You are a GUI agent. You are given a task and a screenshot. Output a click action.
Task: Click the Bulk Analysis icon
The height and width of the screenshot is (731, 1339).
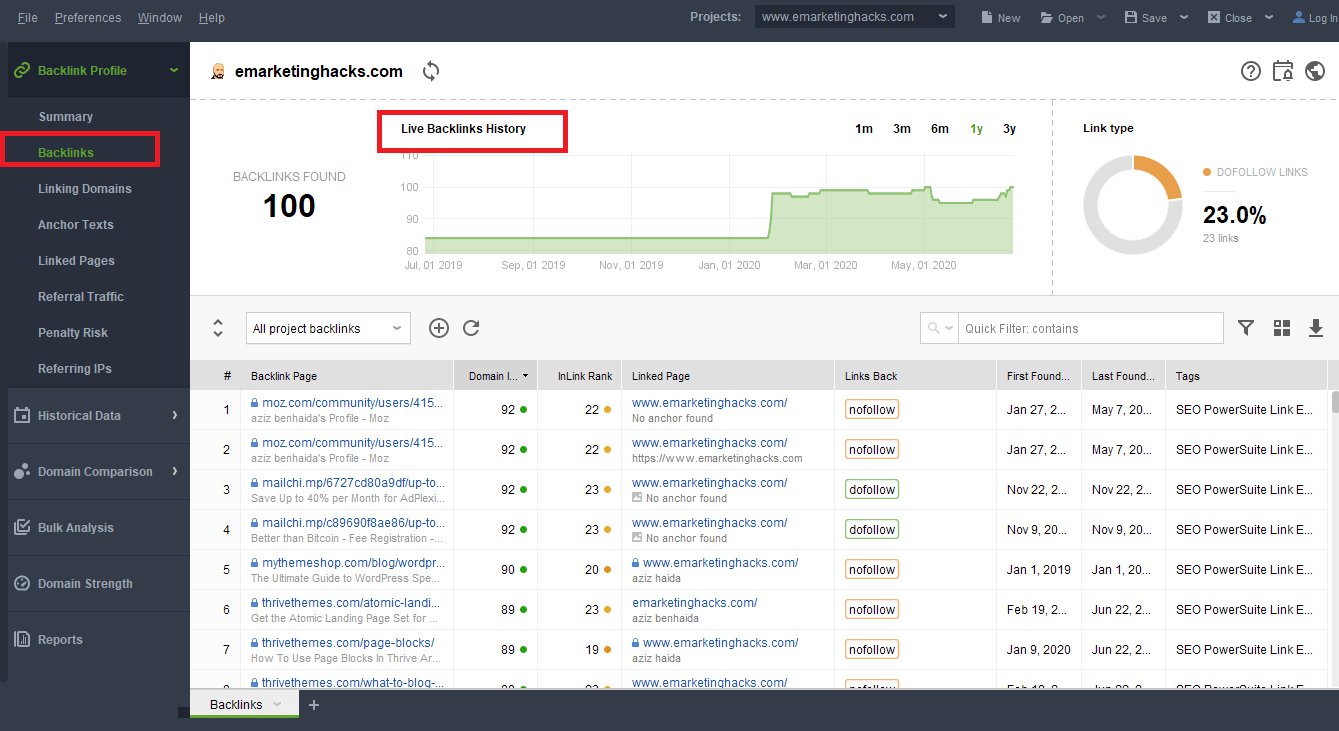coord(22,527)
